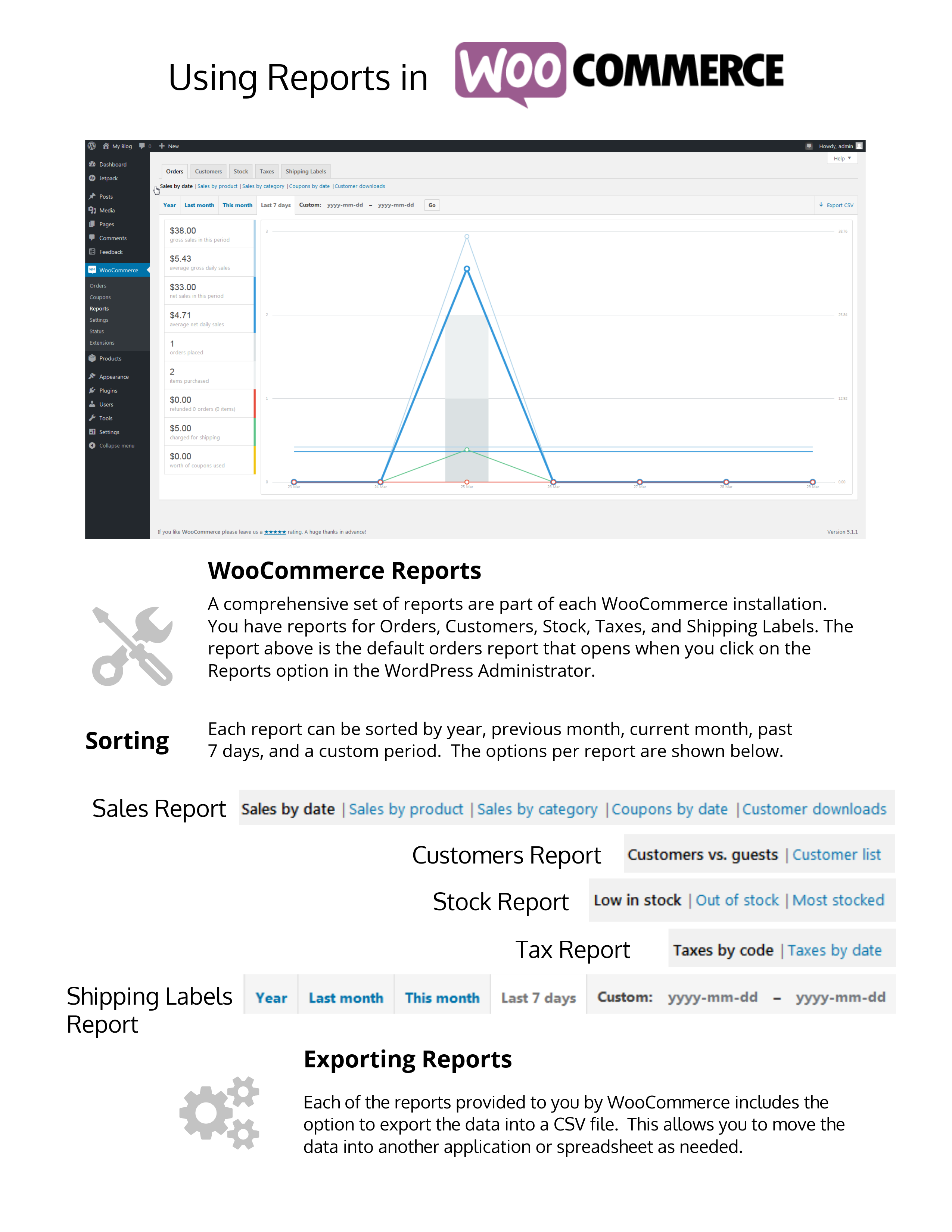Viewport: 952px width, 1232px height.
Task: Select This month range in admin screenshot
Action: click(237, 205)
